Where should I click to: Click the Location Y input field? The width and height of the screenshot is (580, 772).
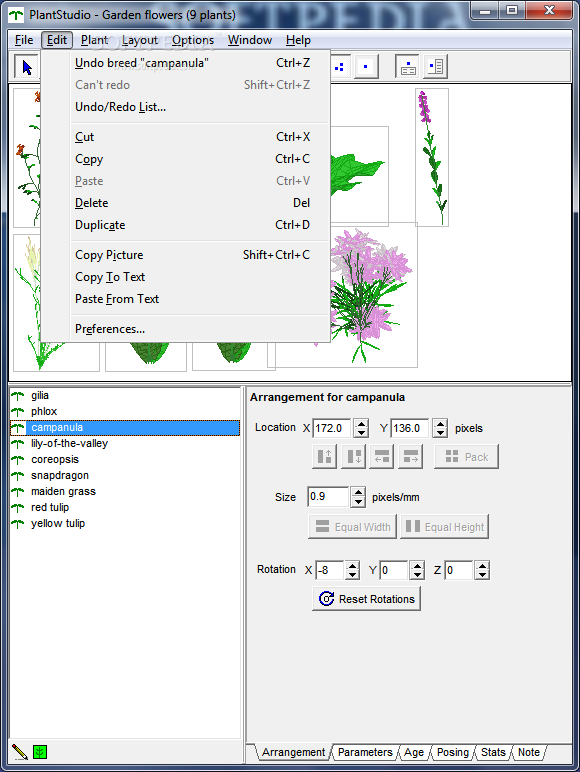[x=411, y=428]
